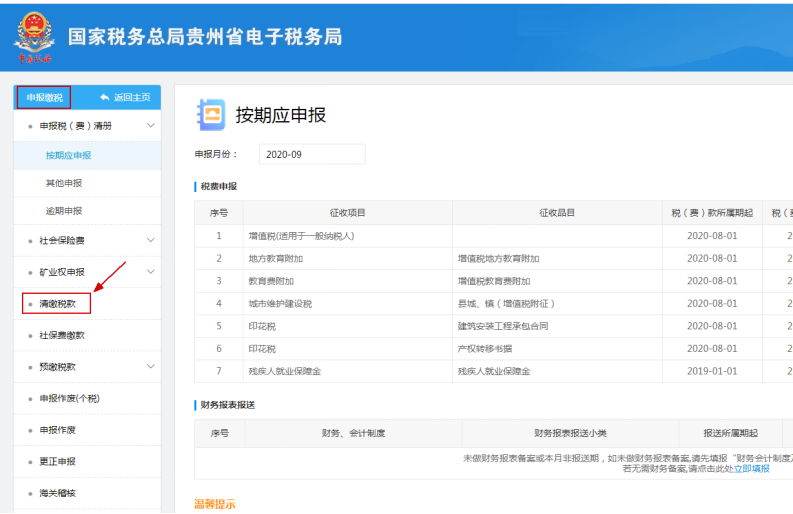Click the 增值税(适用于一般纳税人) row in the table
Screen dimensions: 793x514
[301, 236]
